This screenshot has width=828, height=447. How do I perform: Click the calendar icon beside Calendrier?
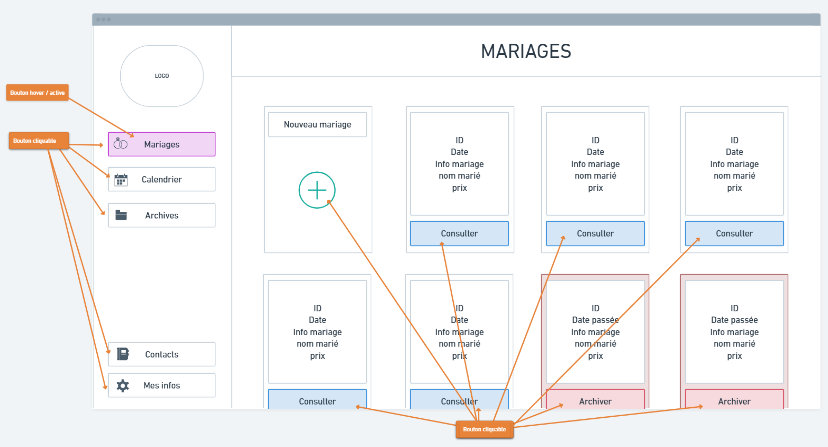pyautogui.click(x=121, y=180)
